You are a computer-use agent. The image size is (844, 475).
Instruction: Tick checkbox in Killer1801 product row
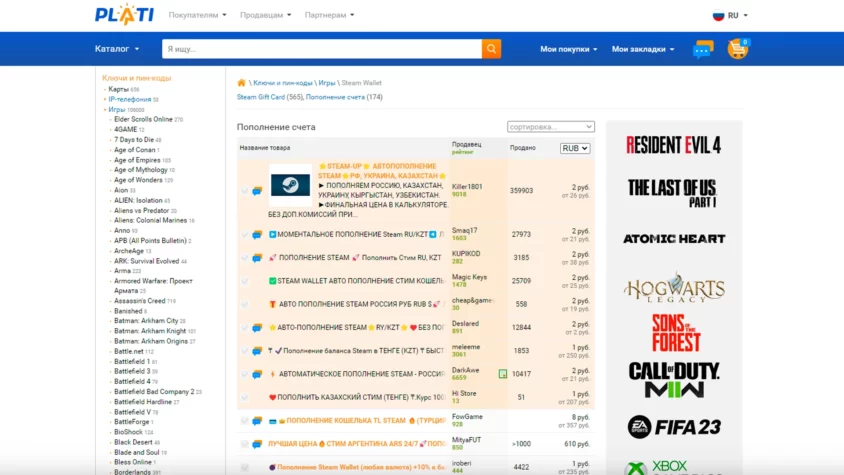pyautogui.click(x=245, y=191)
